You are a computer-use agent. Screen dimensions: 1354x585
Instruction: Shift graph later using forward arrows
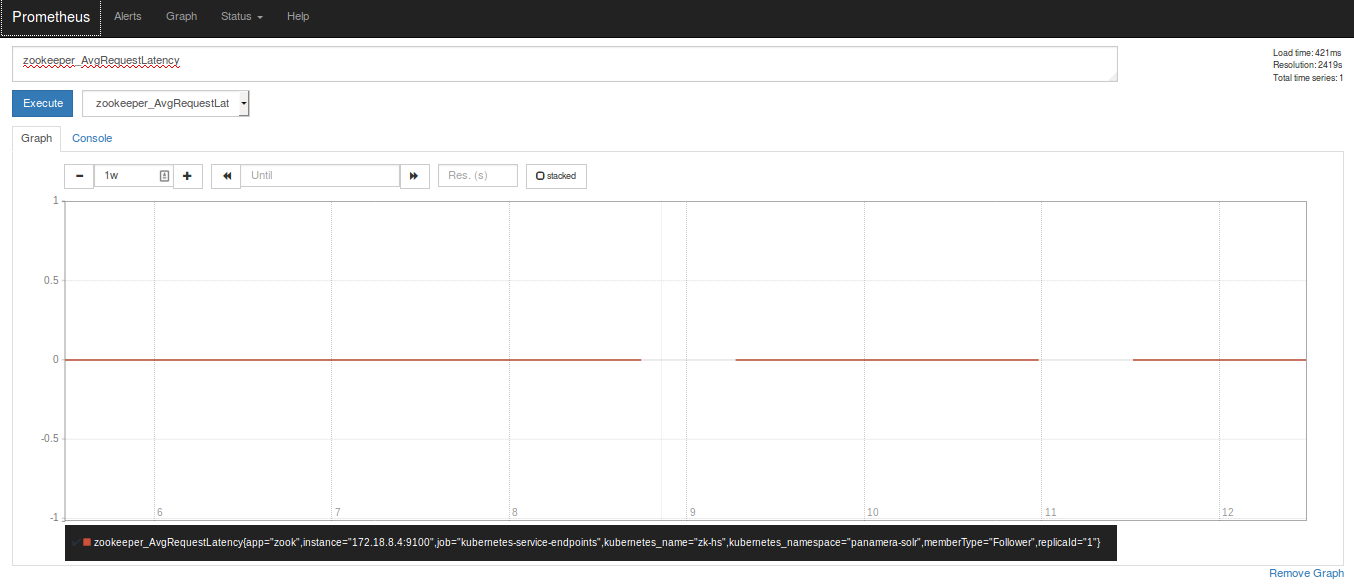pos(414,176)
